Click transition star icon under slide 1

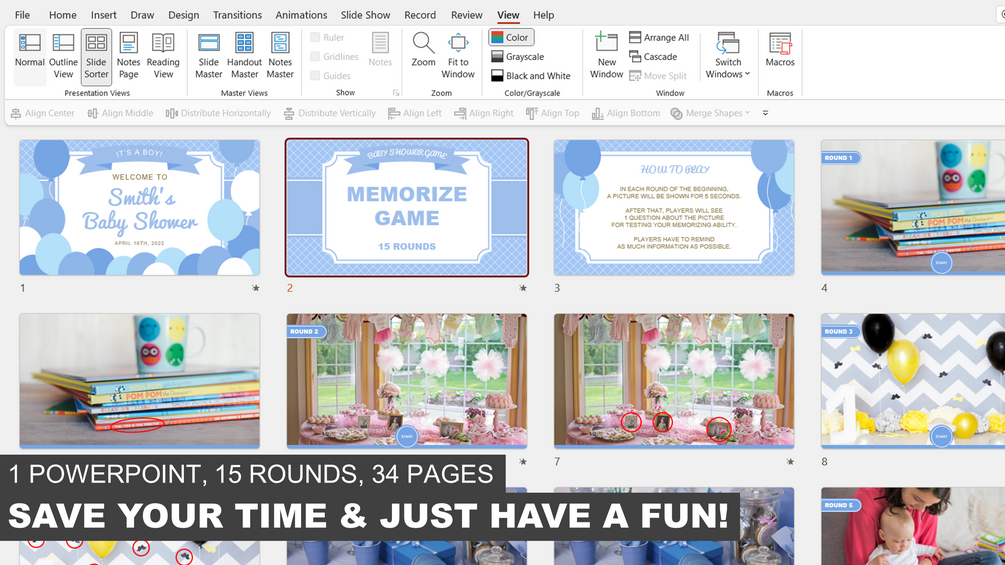(256, 288)
